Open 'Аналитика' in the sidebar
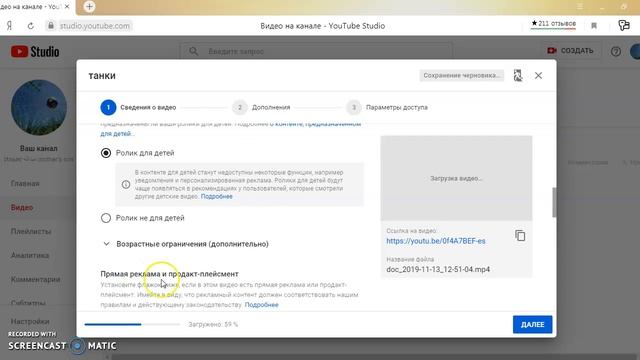Image resolution: width=640 pixels, height=360 pixels. click(x=30, y=256)
